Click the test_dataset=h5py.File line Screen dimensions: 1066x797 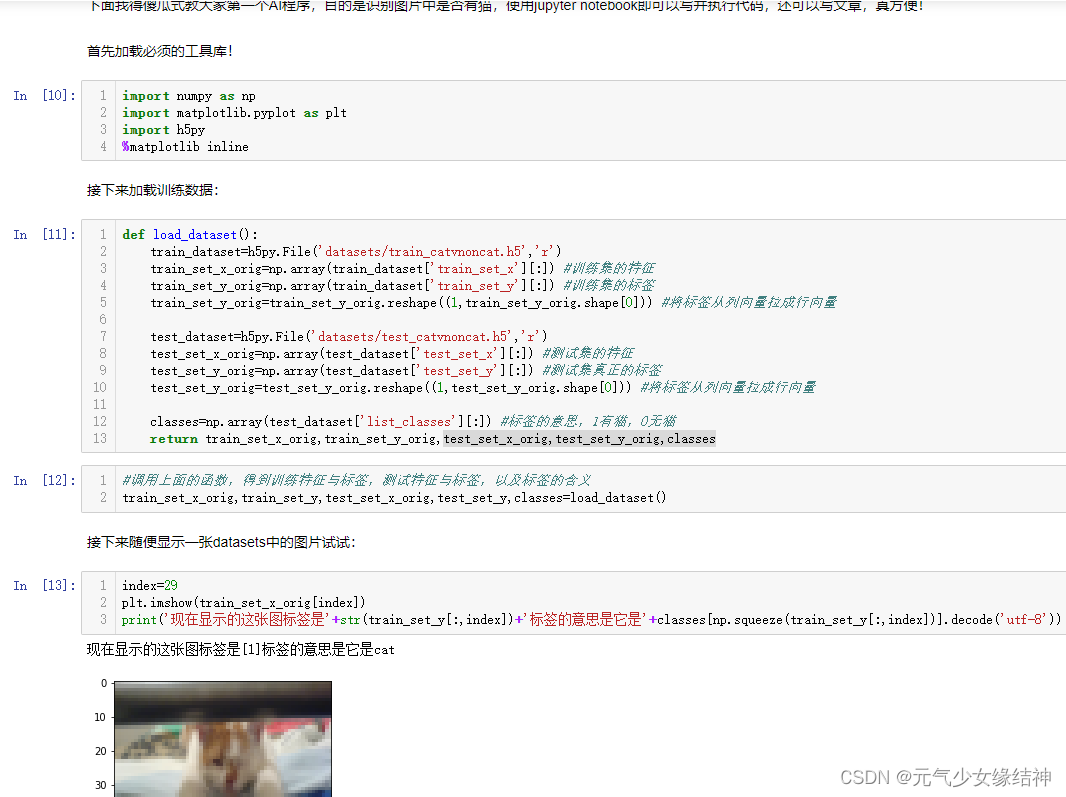349,337
